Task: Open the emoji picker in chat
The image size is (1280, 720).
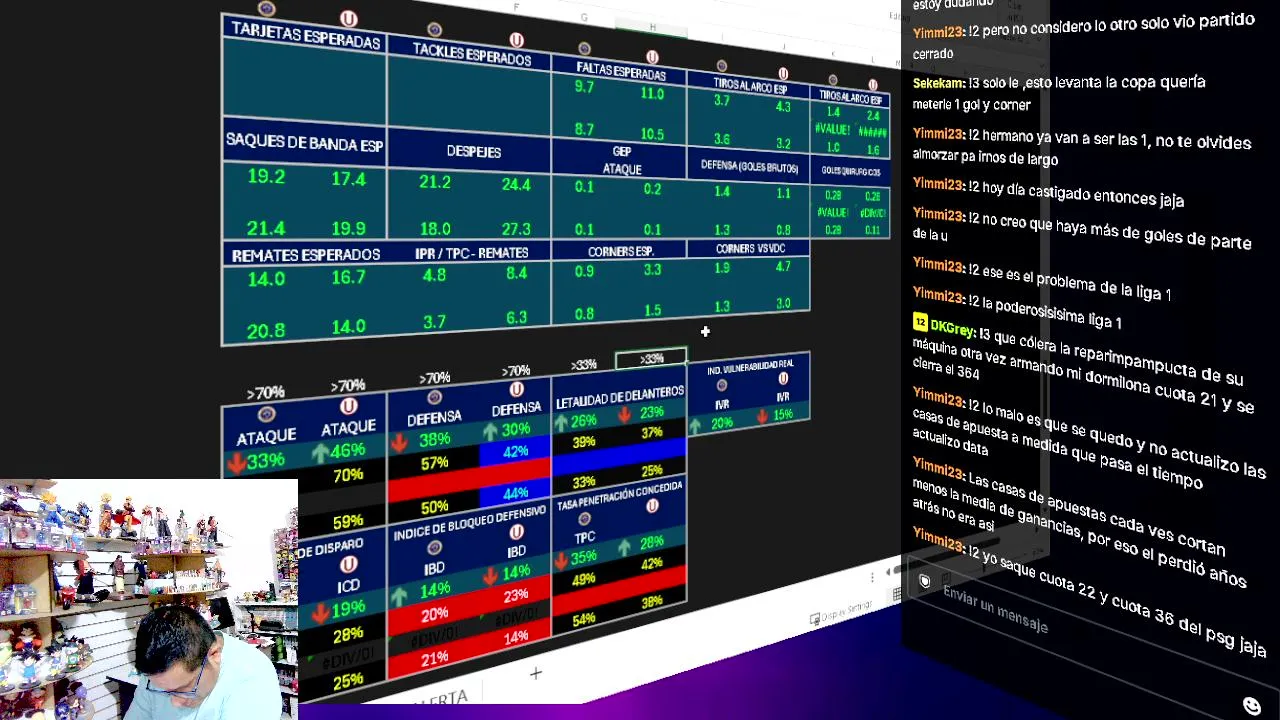Action: click(1251, 706)
